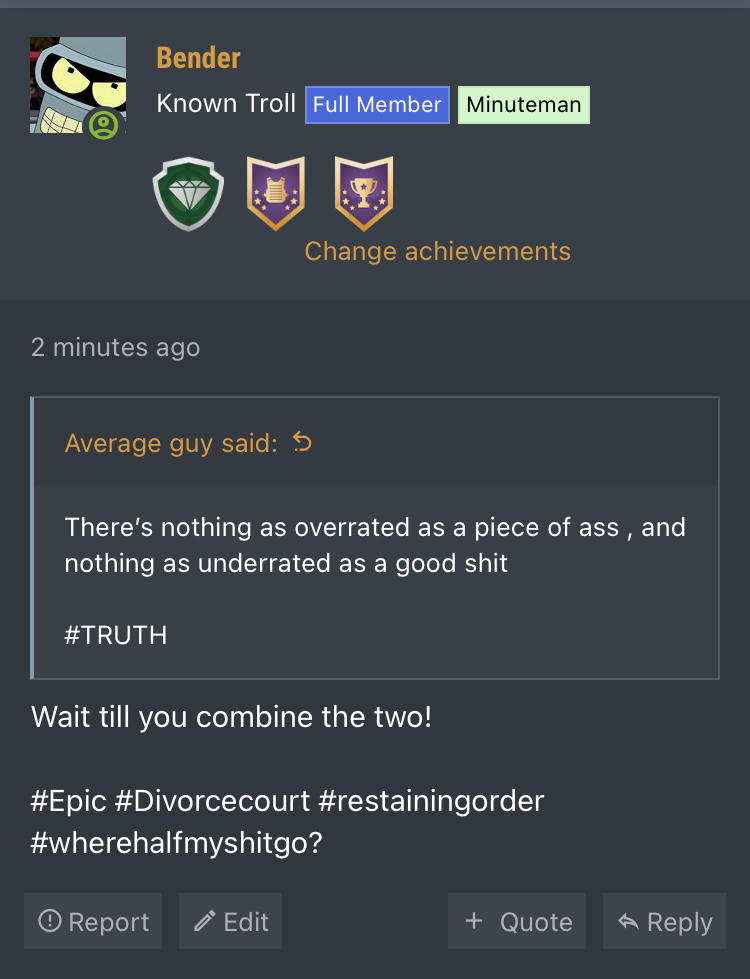Click the Full Member badge
Viewport: 750px width, 979px height.
coord(377,105)
